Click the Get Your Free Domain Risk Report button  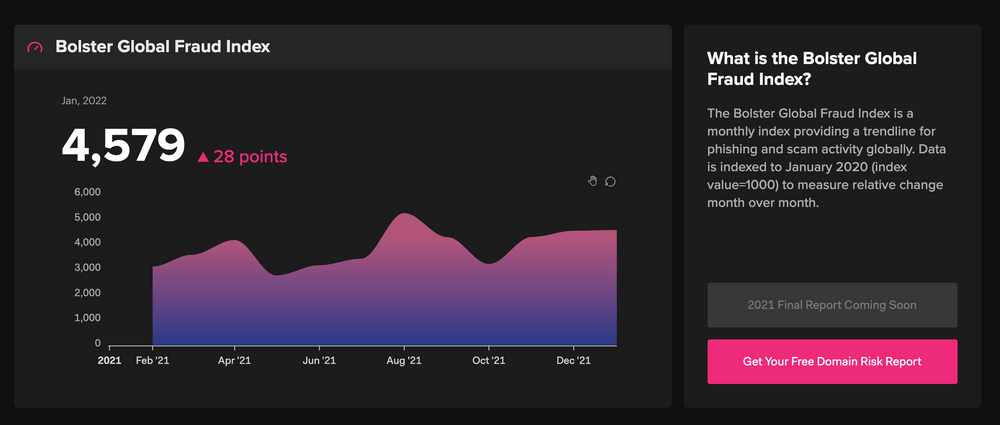[832, 362]
